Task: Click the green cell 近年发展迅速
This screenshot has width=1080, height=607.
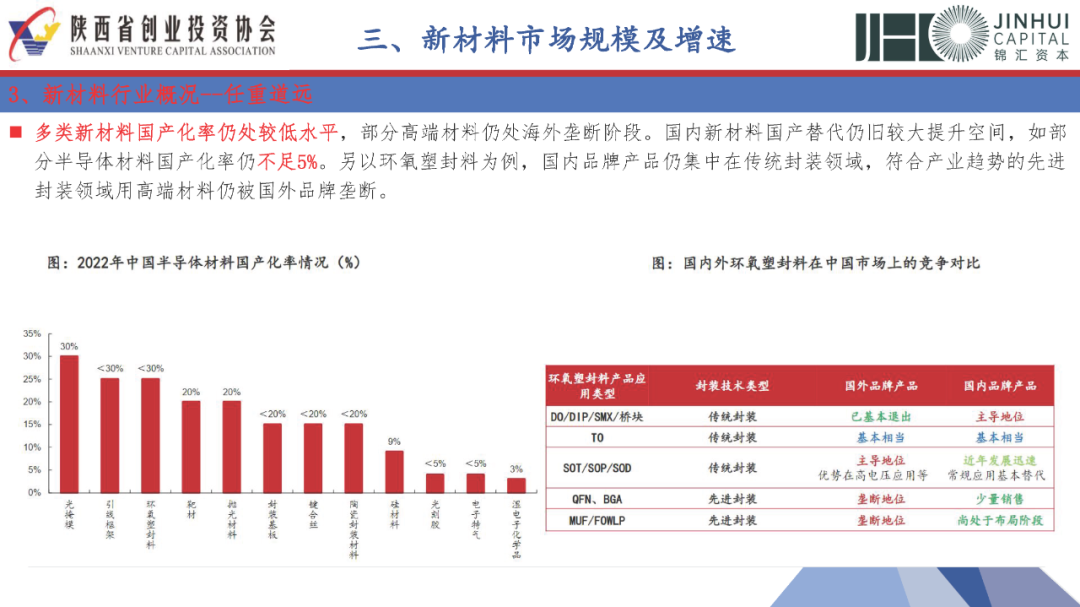Action: tap(999, 460)
